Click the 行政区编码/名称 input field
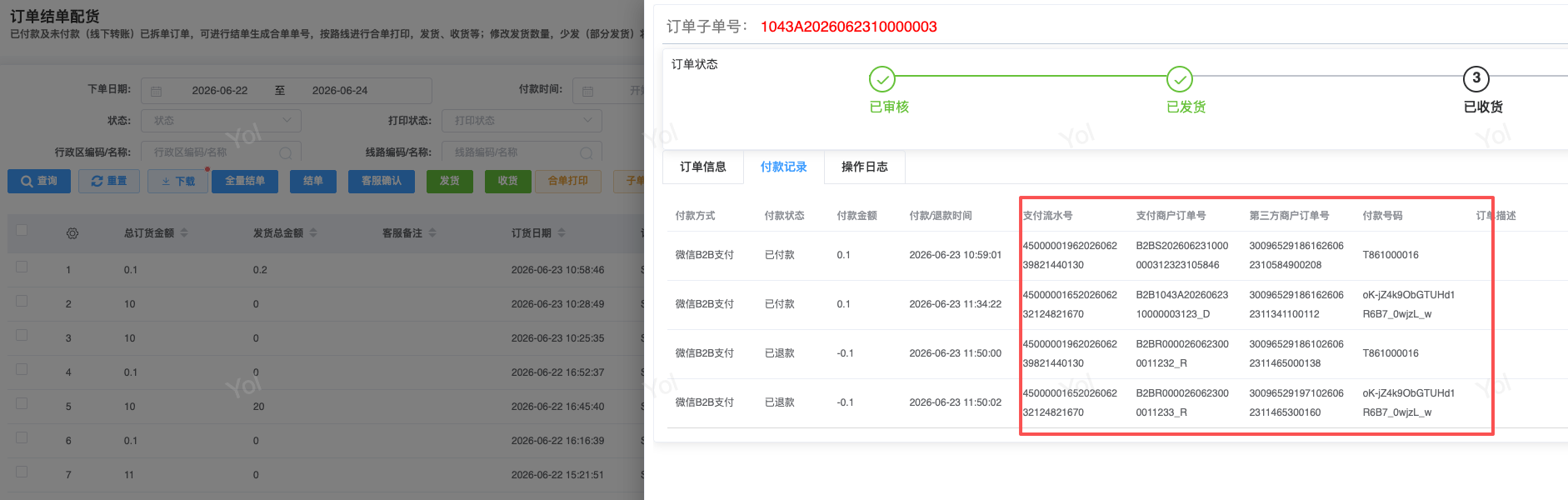This screenshot has width=1568, height=500. coord(221,152)
